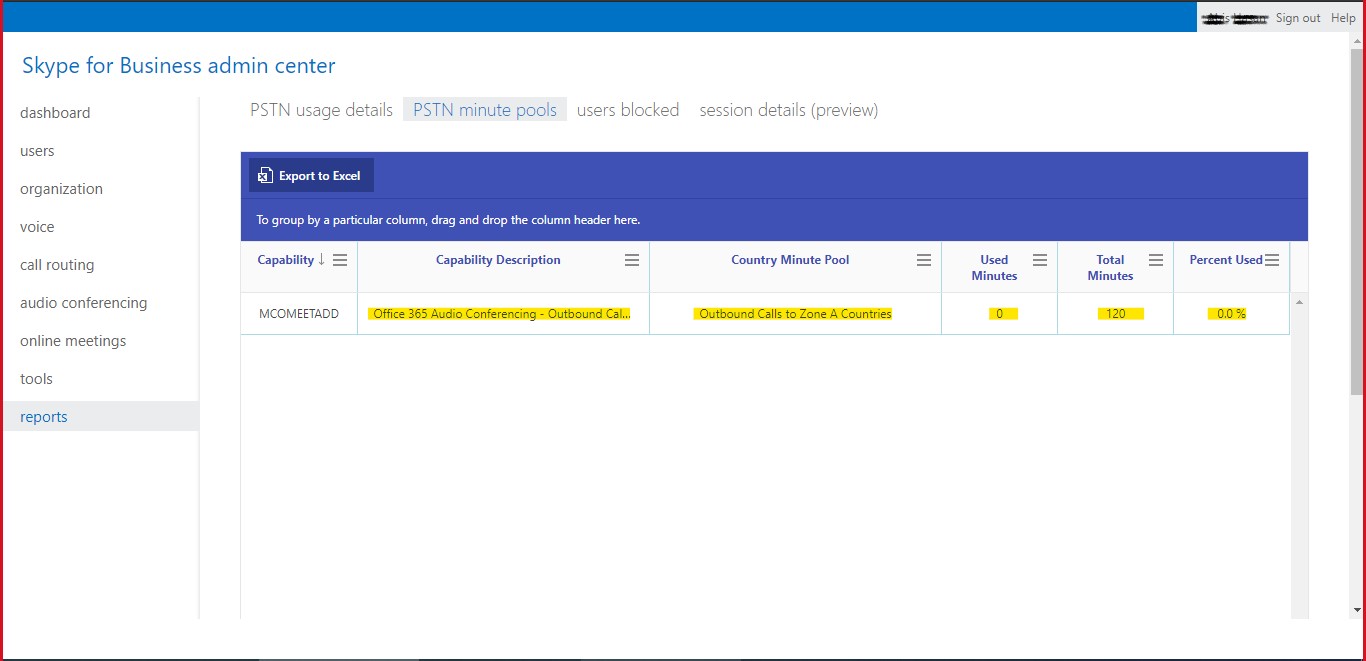Open Percent Used column menu icon

1272,260
